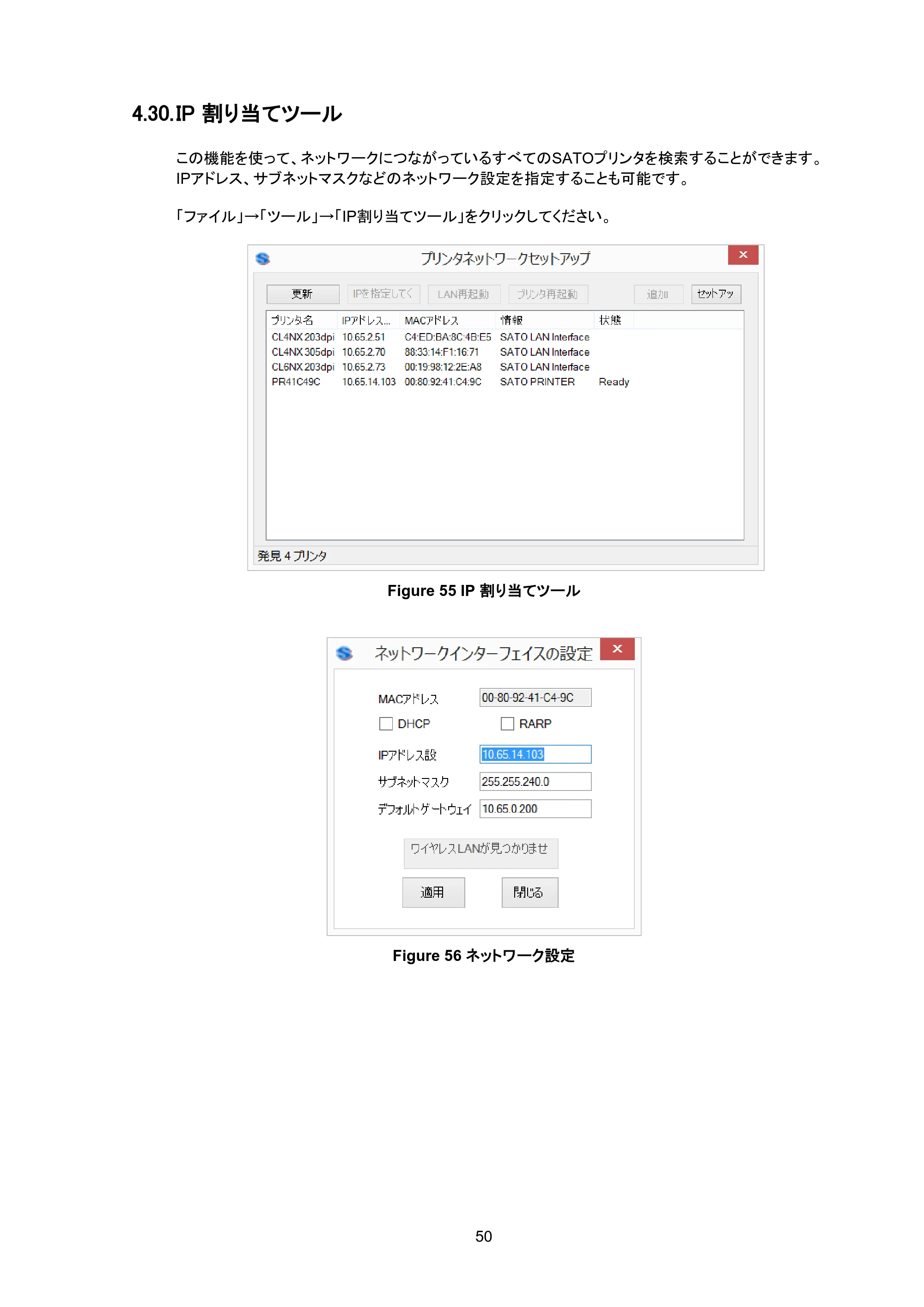Close the プリンタネットワークセットアップ window

point(743,255)
